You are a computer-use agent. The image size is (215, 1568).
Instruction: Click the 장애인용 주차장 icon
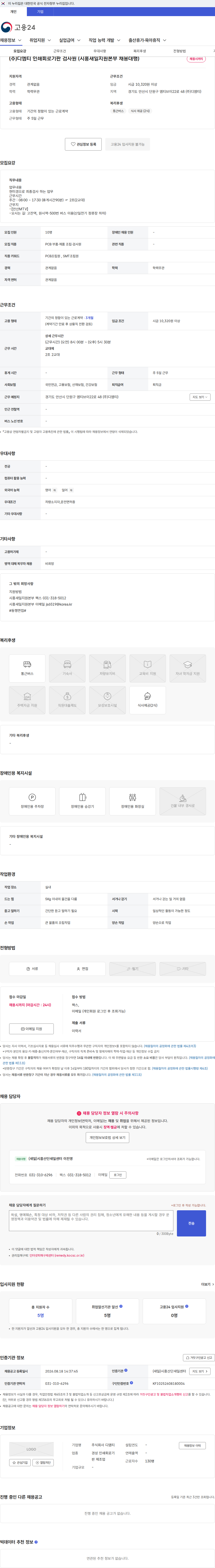(x=32, y=801)
